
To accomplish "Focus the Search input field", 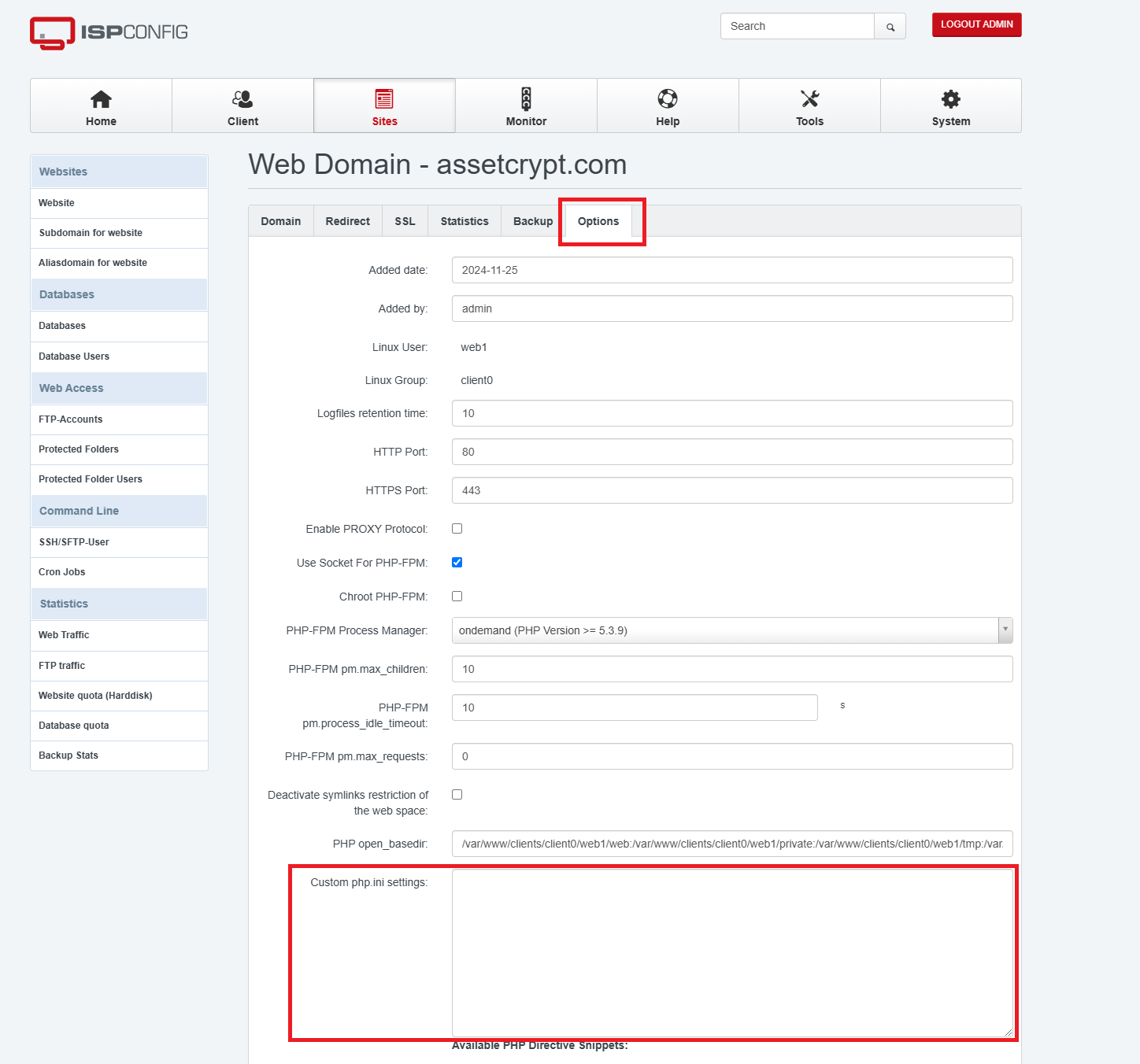I will [x=797, y=26].
